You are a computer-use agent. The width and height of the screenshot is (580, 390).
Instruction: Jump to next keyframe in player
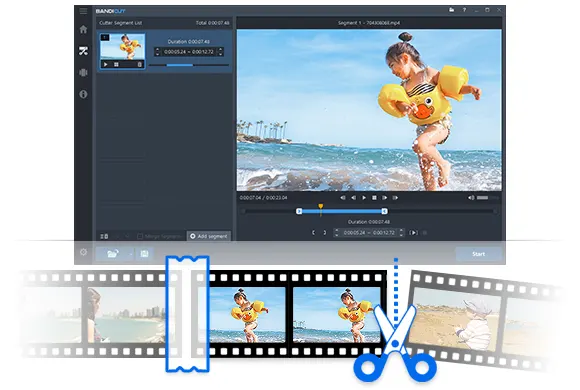pos(395,198)
